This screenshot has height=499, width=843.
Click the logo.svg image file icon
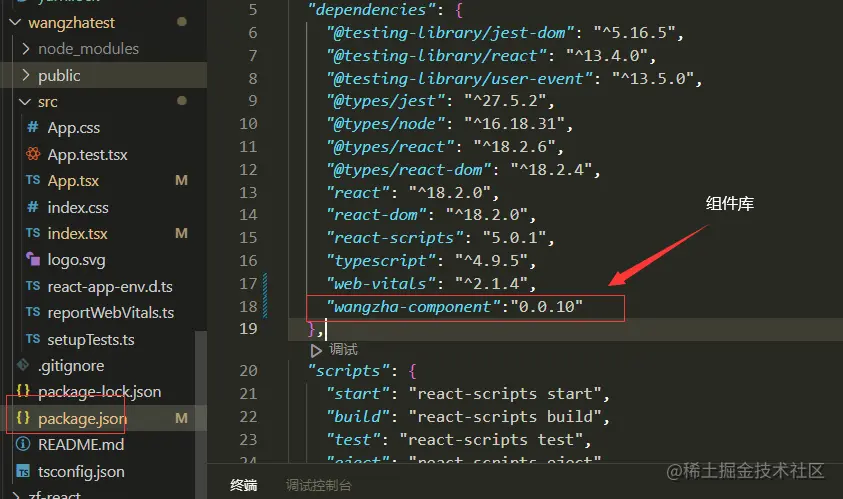tap(33, 259)
